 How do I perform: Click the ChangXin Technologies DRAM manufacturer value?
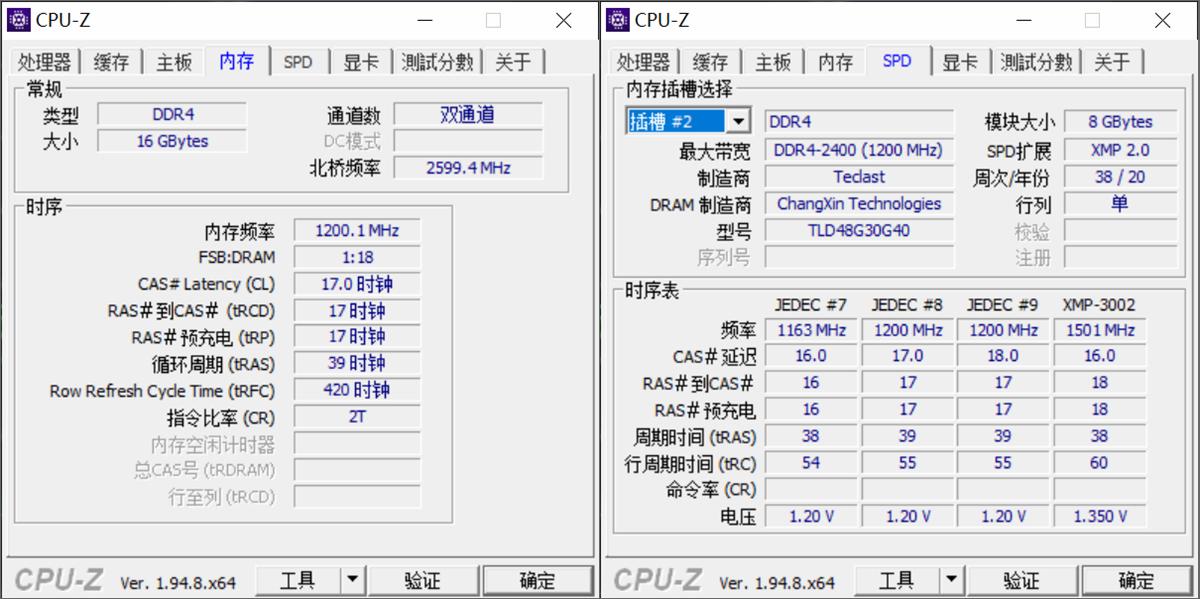859,204
